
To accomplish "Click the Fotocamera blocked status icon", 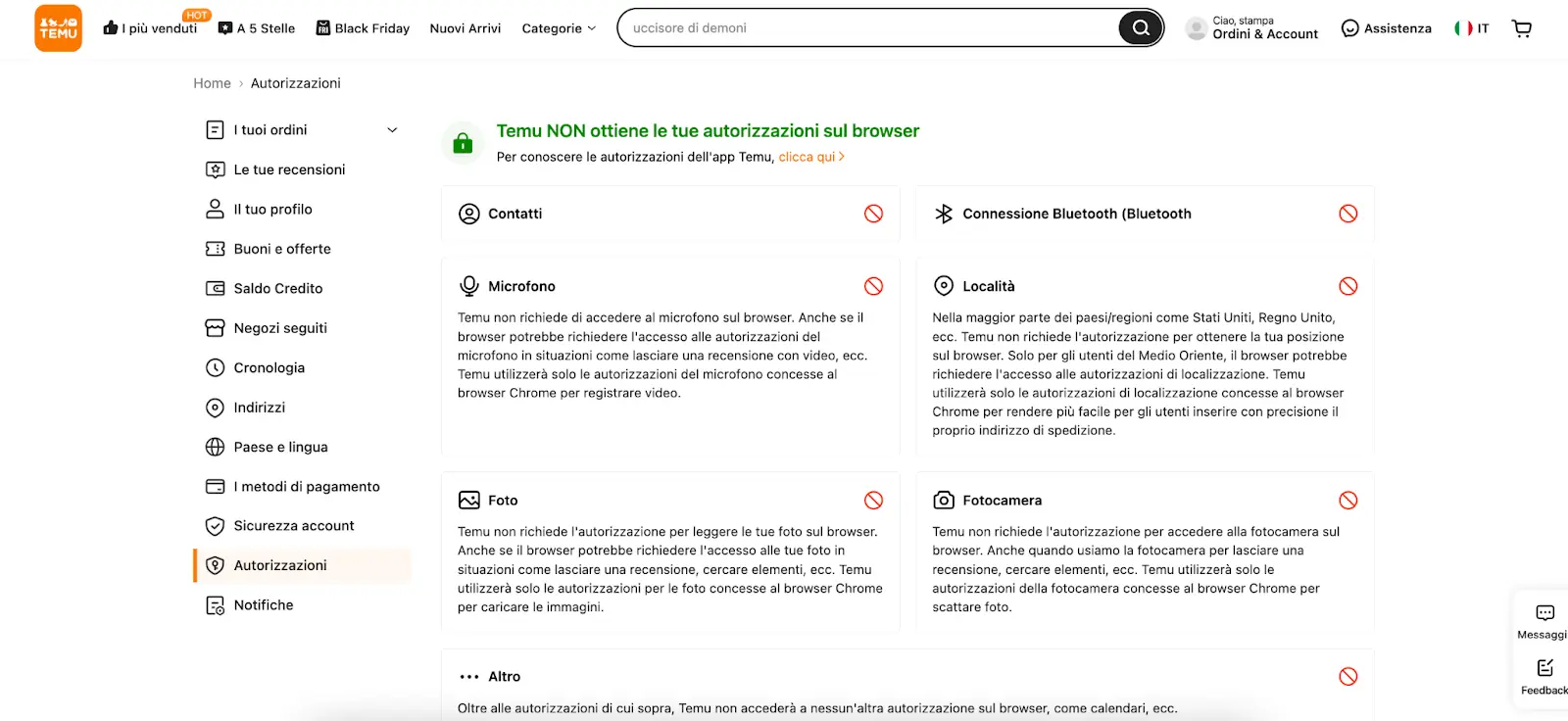I will click(1348, 500).
